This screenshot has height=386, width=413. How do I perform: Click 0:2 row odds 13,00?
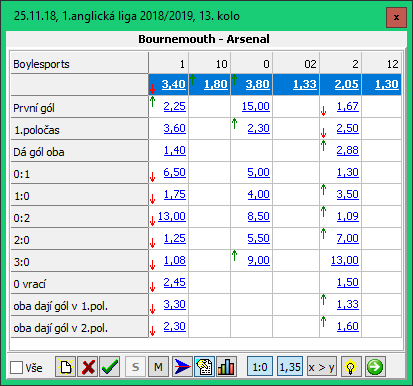[172, 216]
